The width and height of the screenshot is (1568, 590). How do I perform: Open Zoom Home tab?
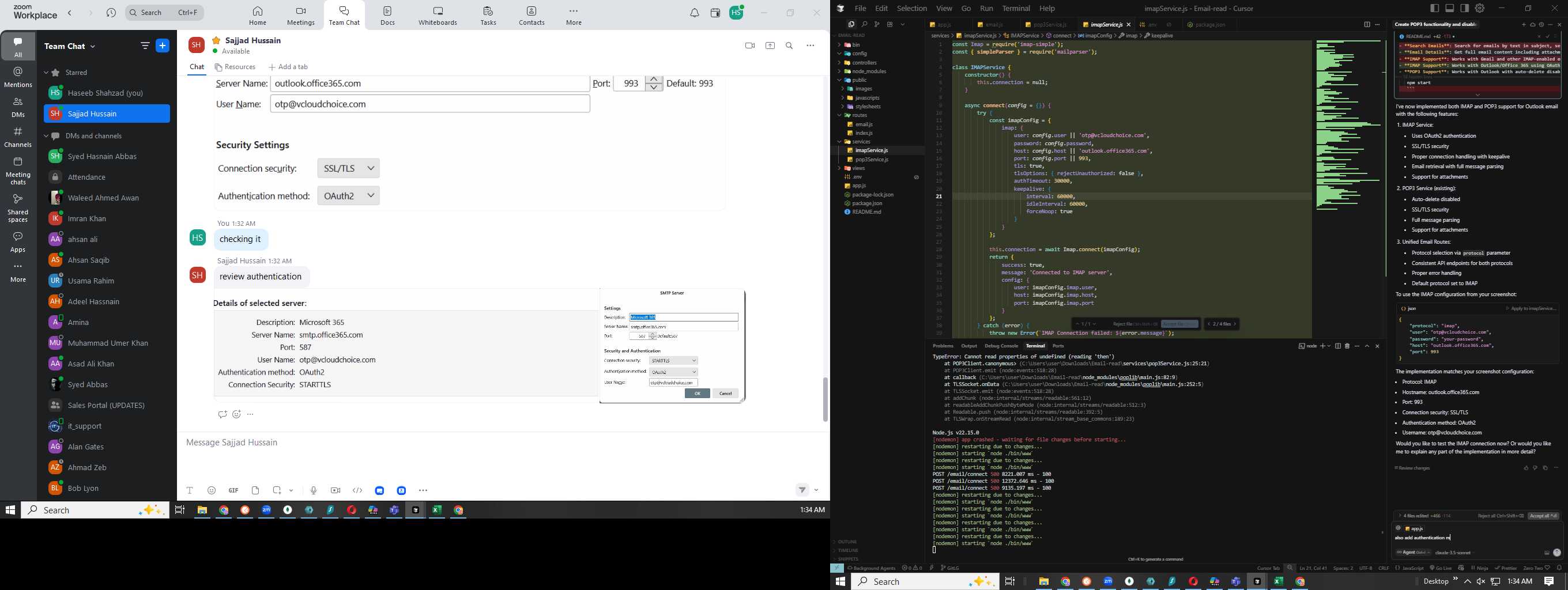258,16
